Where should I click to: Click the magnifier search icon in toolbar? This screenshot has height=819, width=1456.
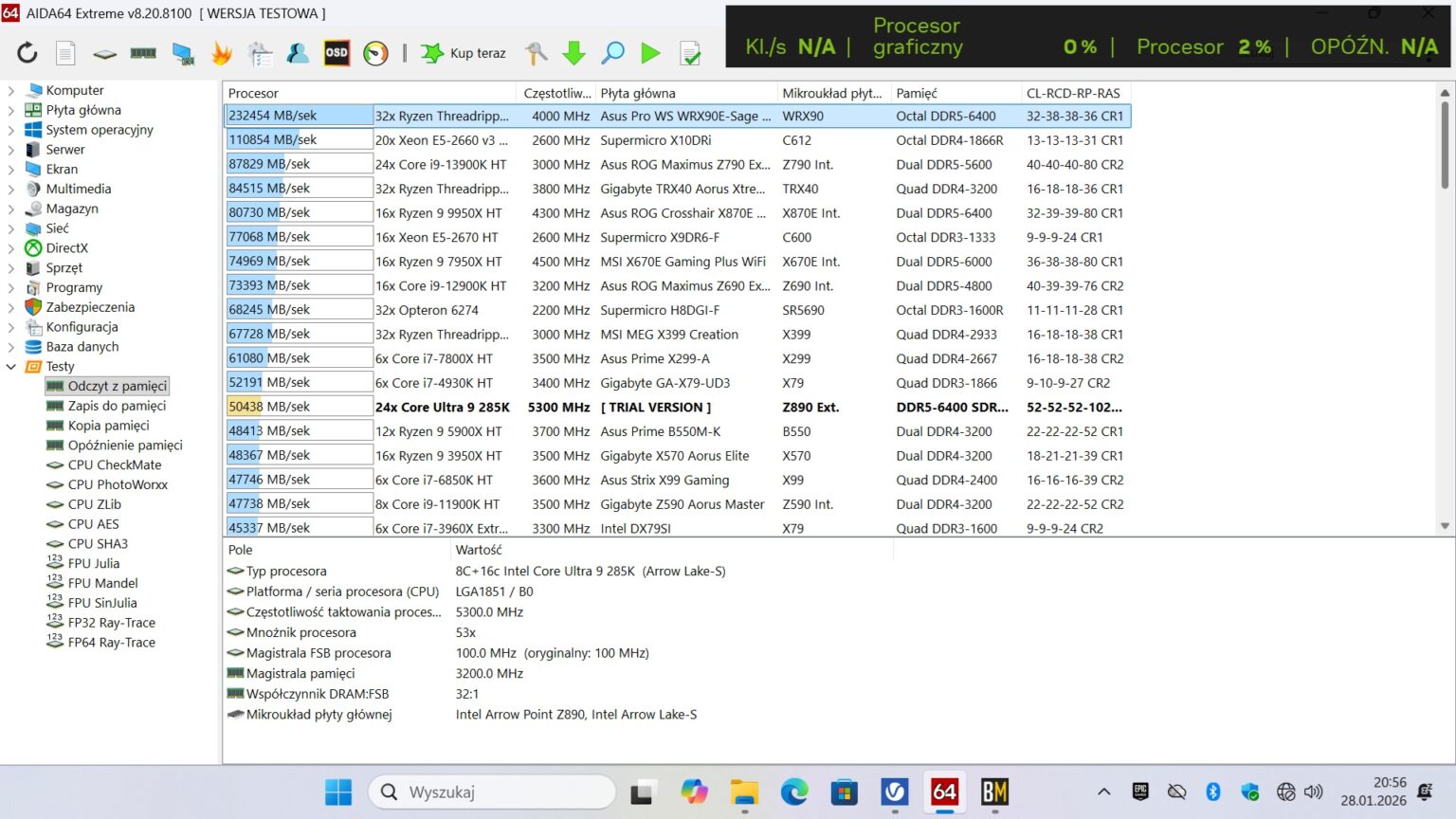[x=613, y=53]
